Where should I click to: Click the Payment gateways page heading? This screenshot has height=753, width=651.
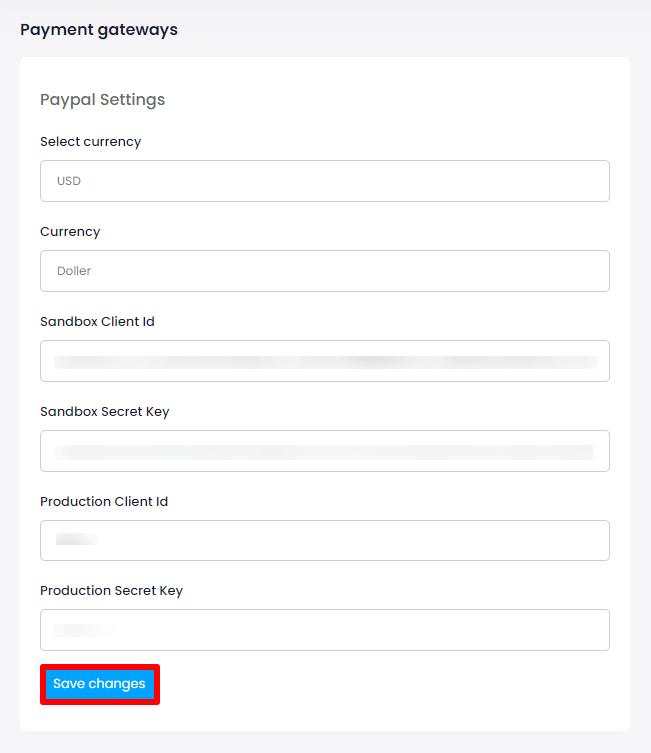tap(99, 30)
